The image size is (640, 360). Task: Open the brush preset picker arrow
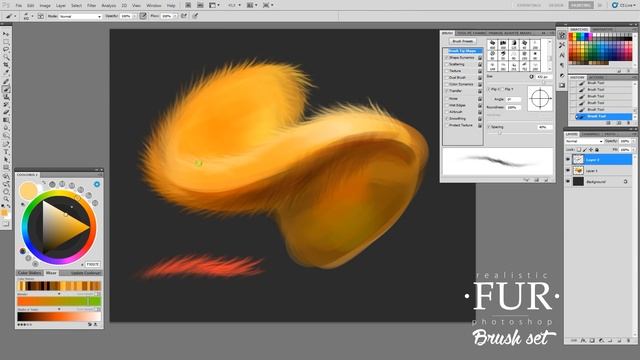point(32,16)
